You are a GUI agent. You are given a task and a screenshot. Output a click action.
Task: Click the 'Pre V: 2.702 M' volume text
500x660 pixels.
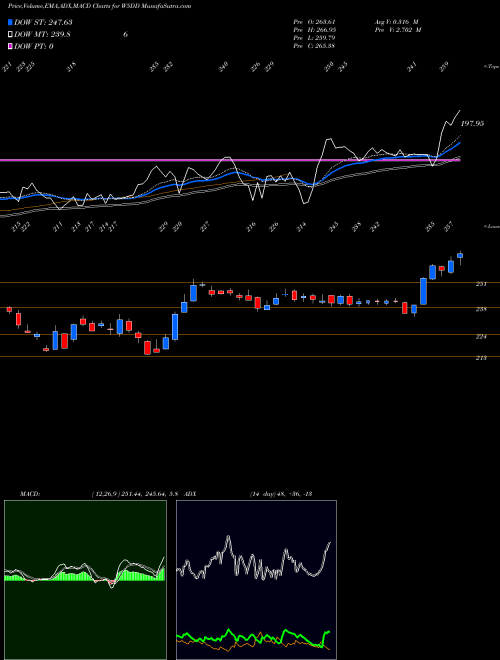[398, 30]
